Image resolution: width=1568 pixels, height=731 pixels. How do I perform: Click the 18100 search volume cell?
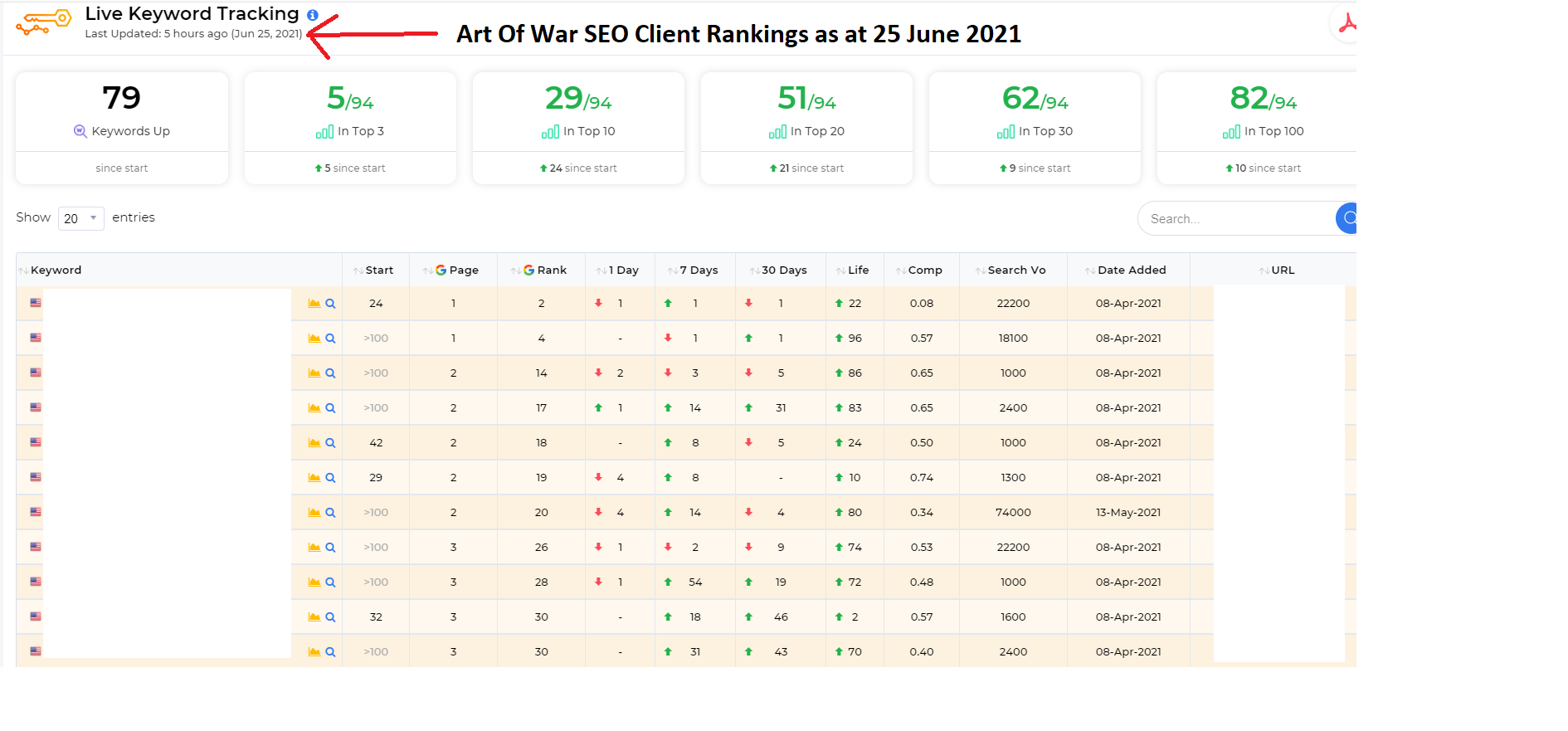(1013, 339)
